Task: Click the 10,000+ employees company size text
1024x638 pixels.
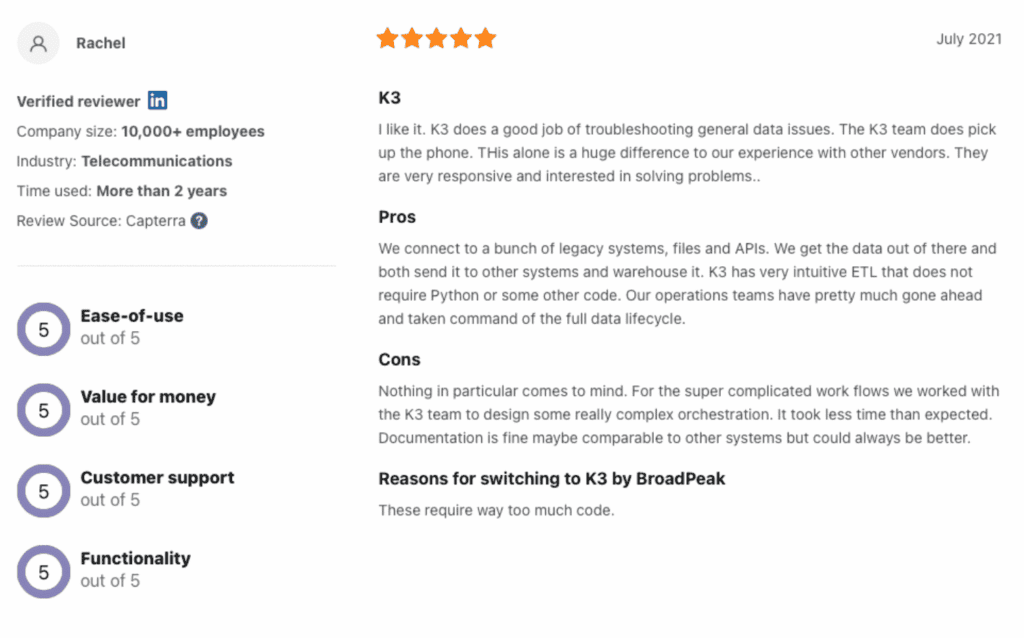Action: pos(193,131)
